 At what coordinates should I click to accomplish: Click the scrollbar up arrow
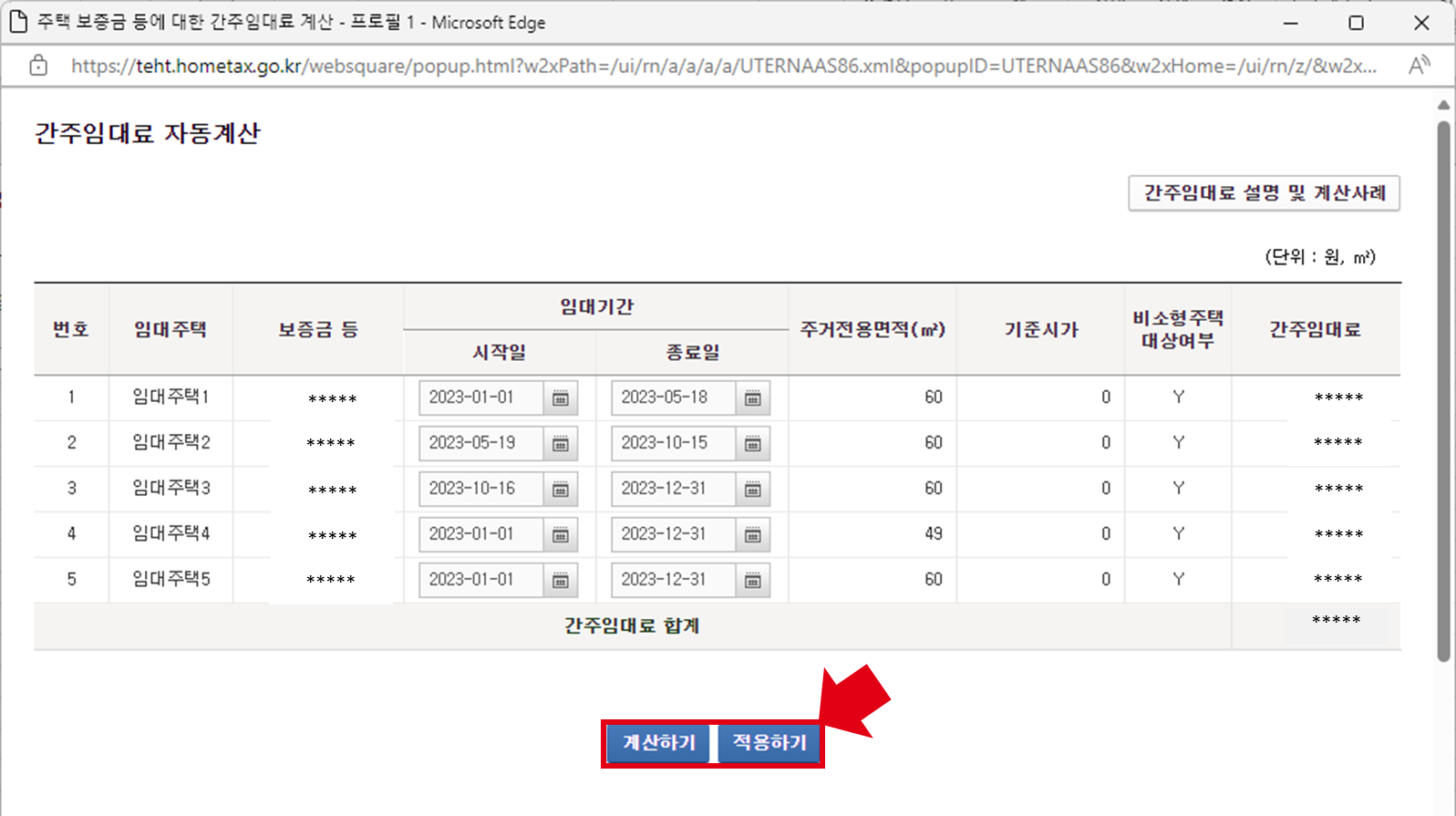click(x=1443, y=106)
